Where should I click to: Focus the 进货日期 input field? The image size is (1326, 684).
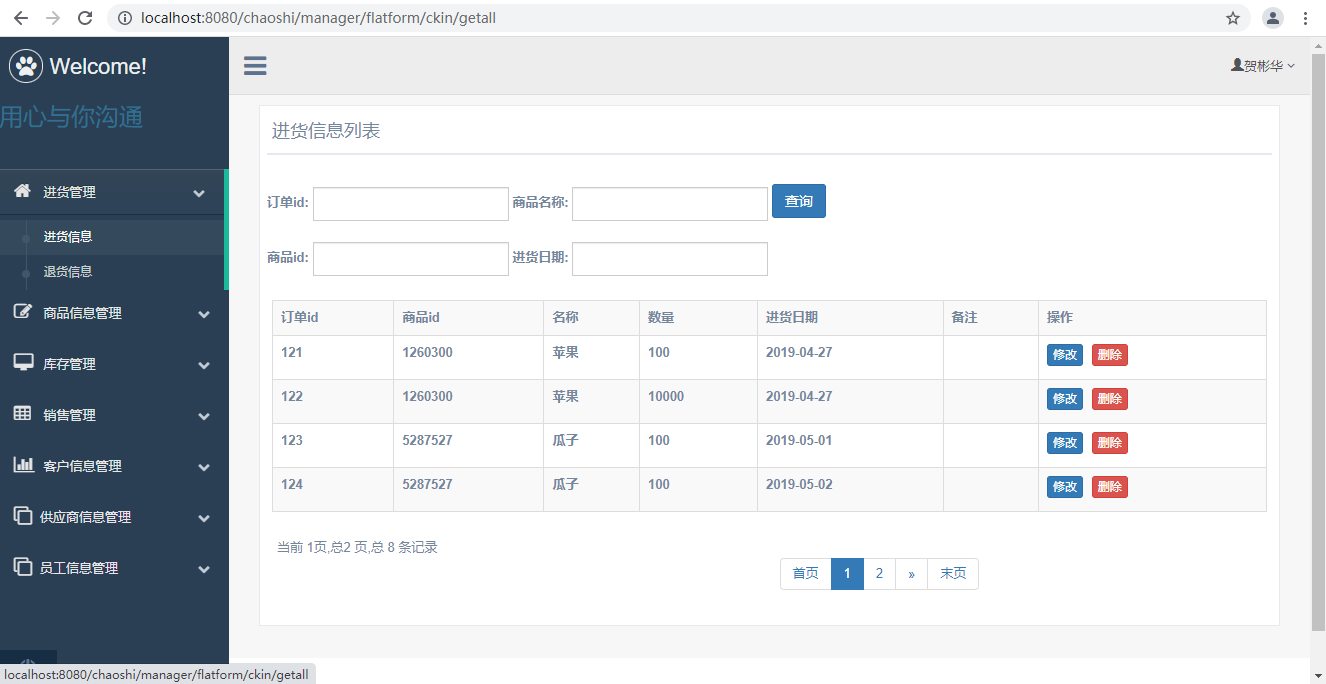click(x=670, y=259)
